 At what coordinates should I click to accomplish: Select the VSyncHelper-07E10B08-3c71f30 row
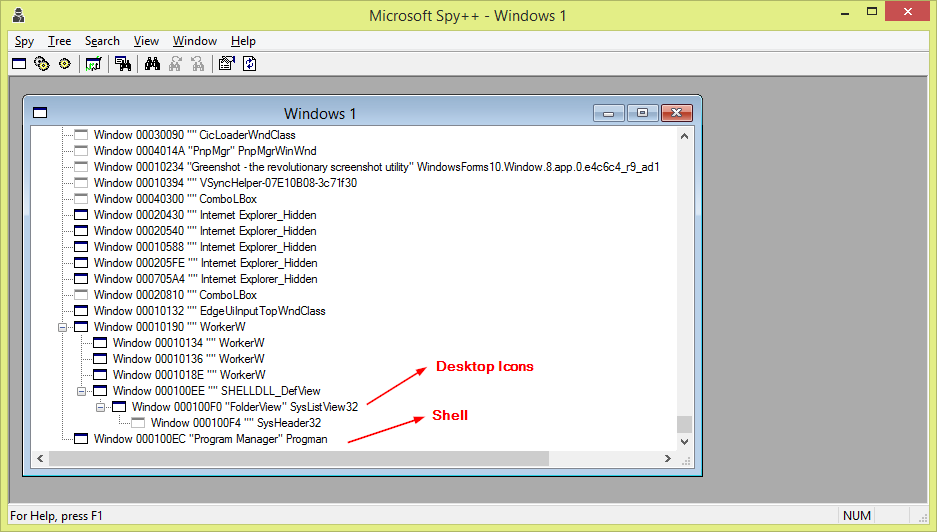225,183
